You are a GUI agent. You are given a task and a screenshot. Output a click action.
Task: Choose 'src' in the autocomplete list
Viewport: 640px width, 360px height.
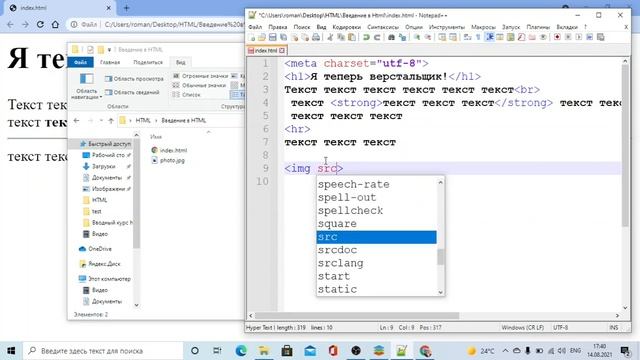point(376,237)
